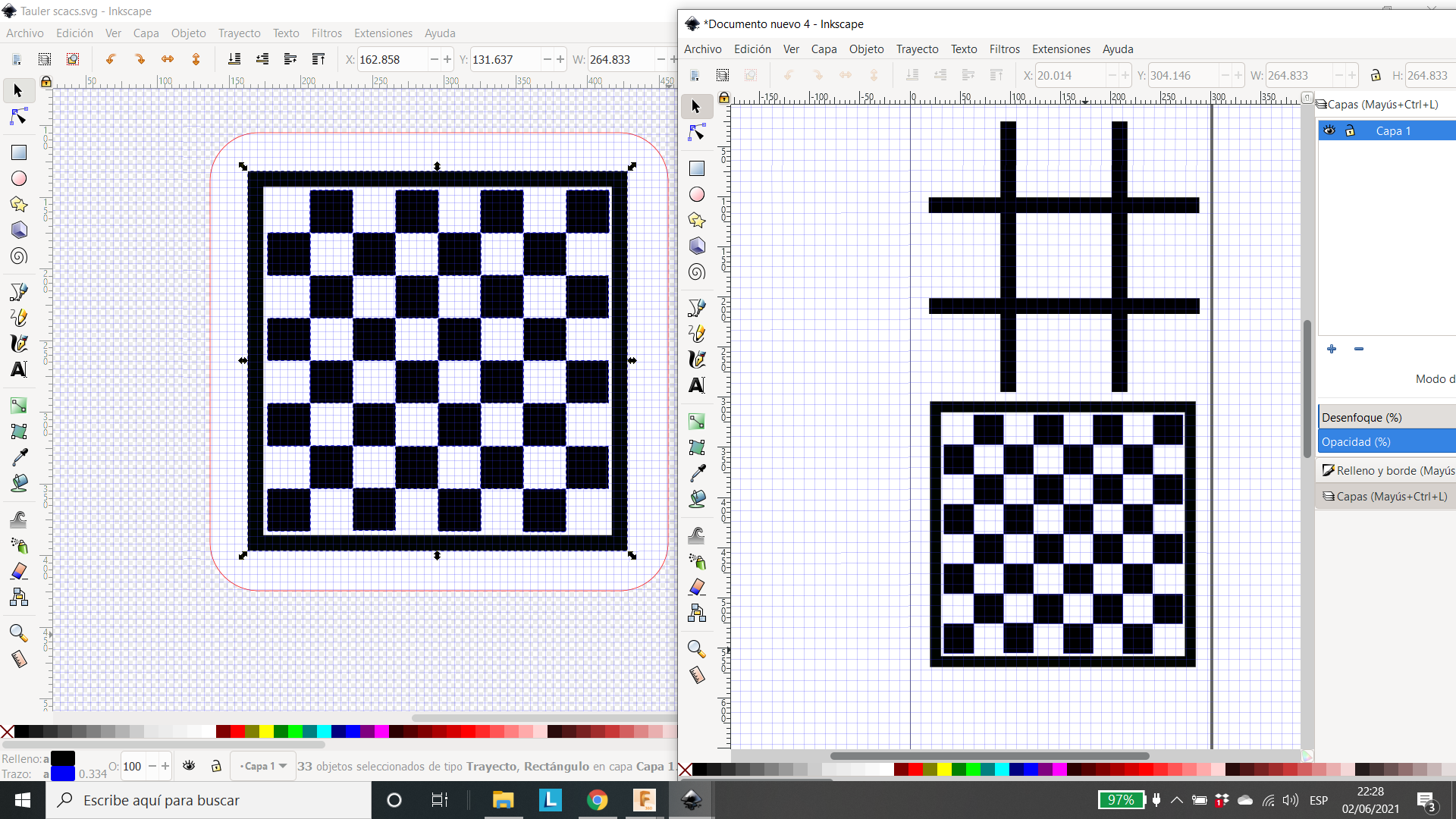Activate the gradient tool in Tauler scacs window
Screen dimensions: 1456x819
18,406
